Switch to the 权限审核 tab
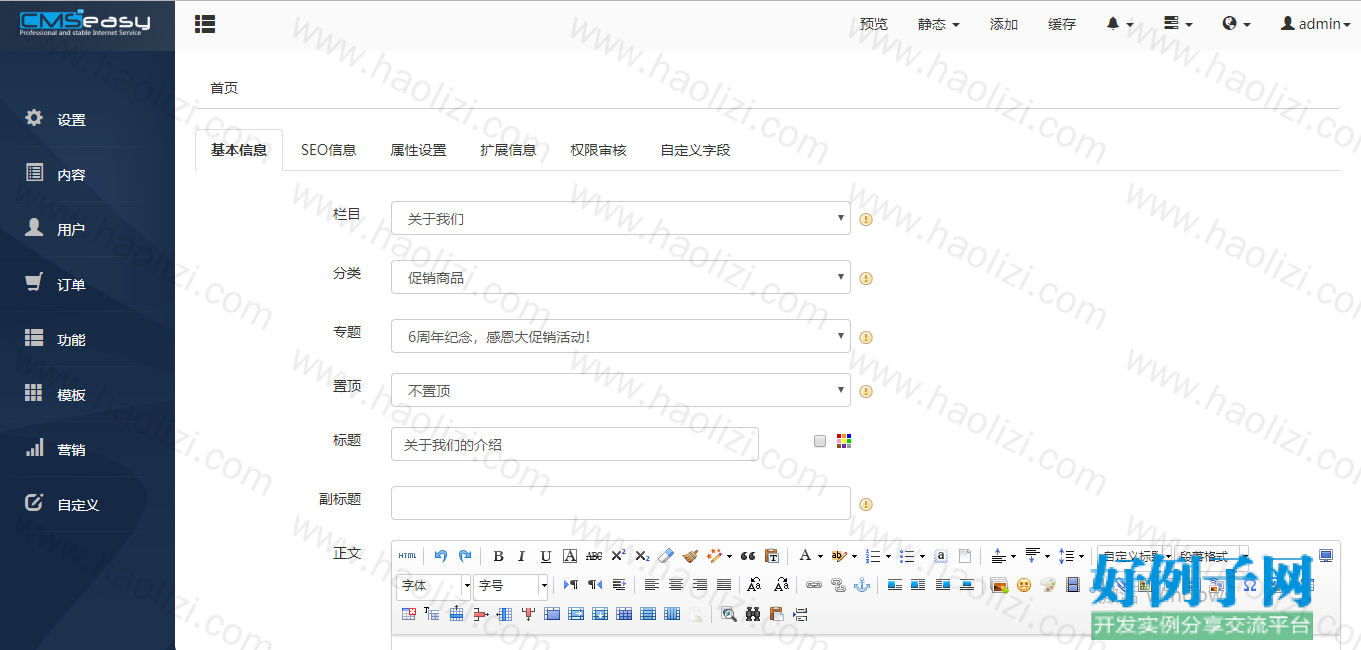Image resolution: width=1361 pixels, height=650 pixels. [598, 150]
